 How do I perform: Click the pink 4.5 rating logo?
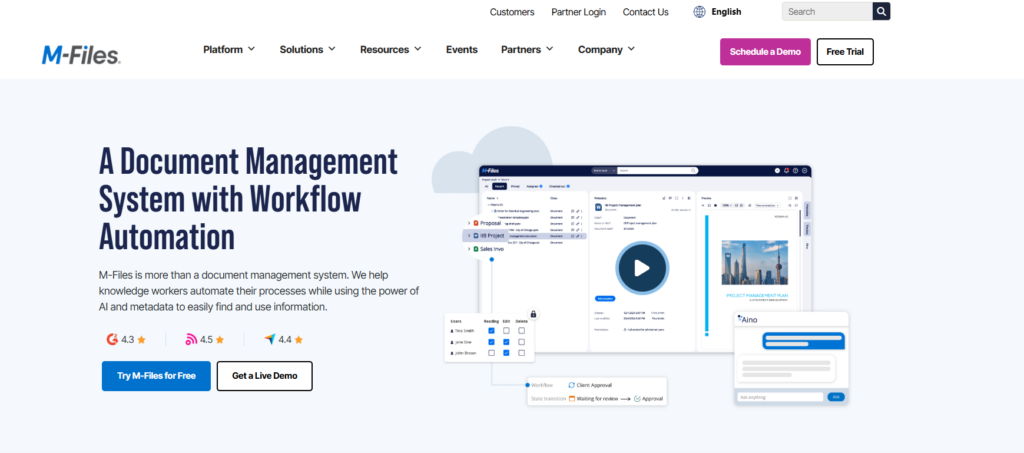tap(192, 339)
